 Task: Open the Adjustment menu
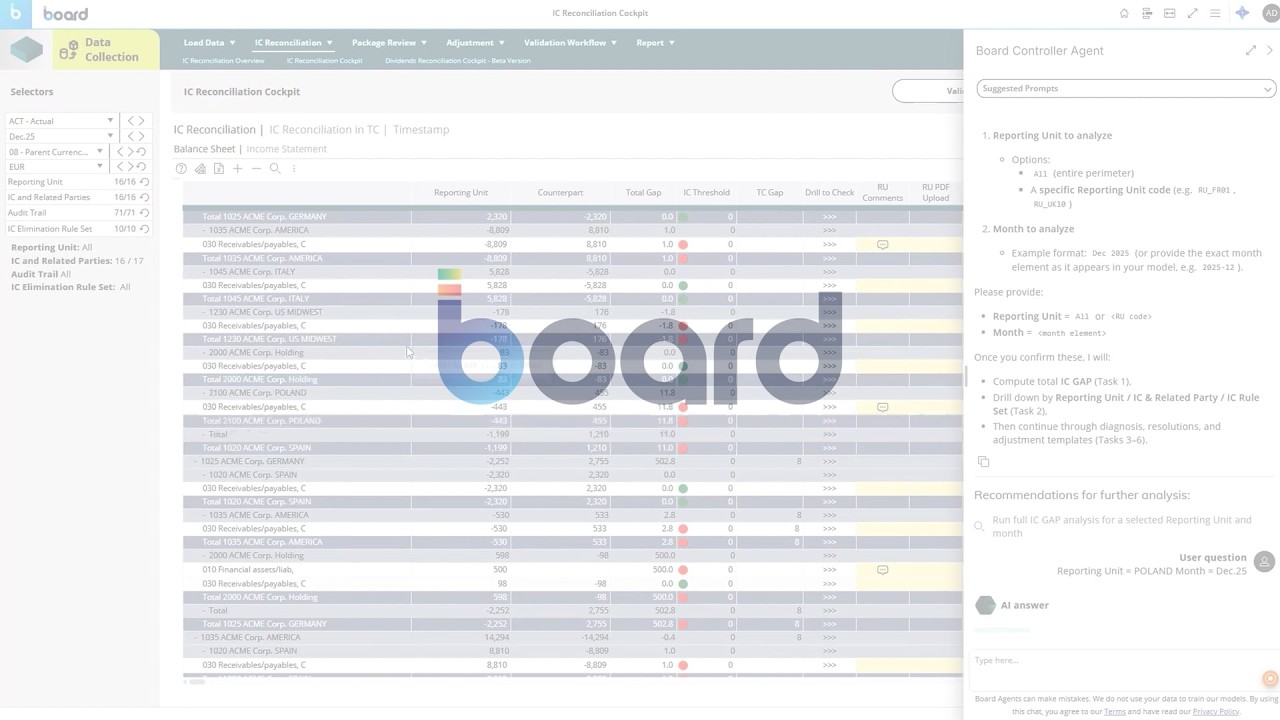(x=475, y=42)
